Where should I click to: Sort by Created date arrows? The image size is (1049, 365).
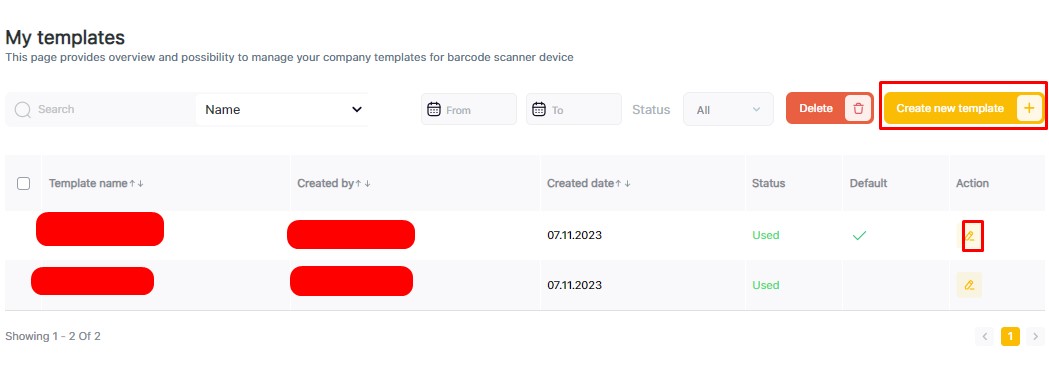[x=623, y=183]
